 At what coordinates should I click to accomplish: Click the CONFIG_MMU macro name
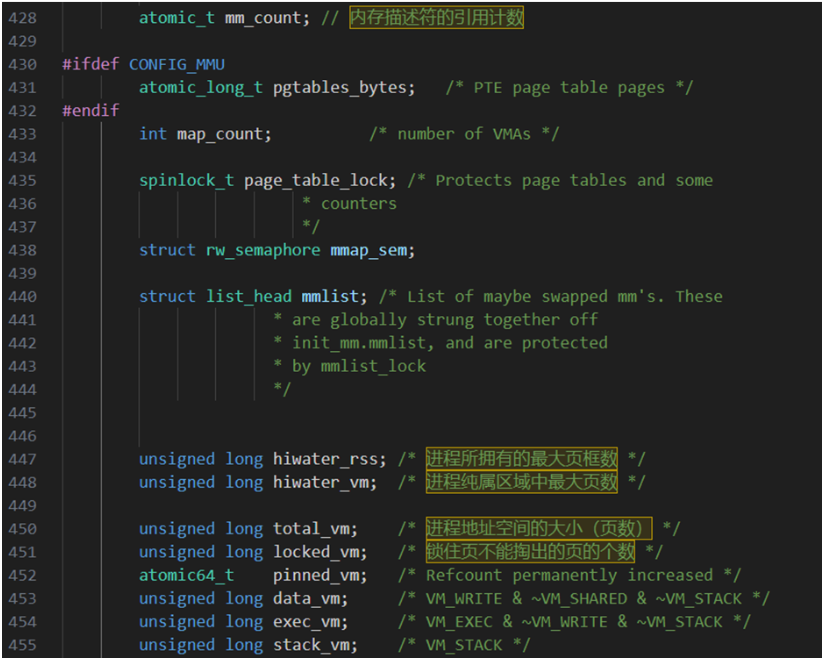177,65
